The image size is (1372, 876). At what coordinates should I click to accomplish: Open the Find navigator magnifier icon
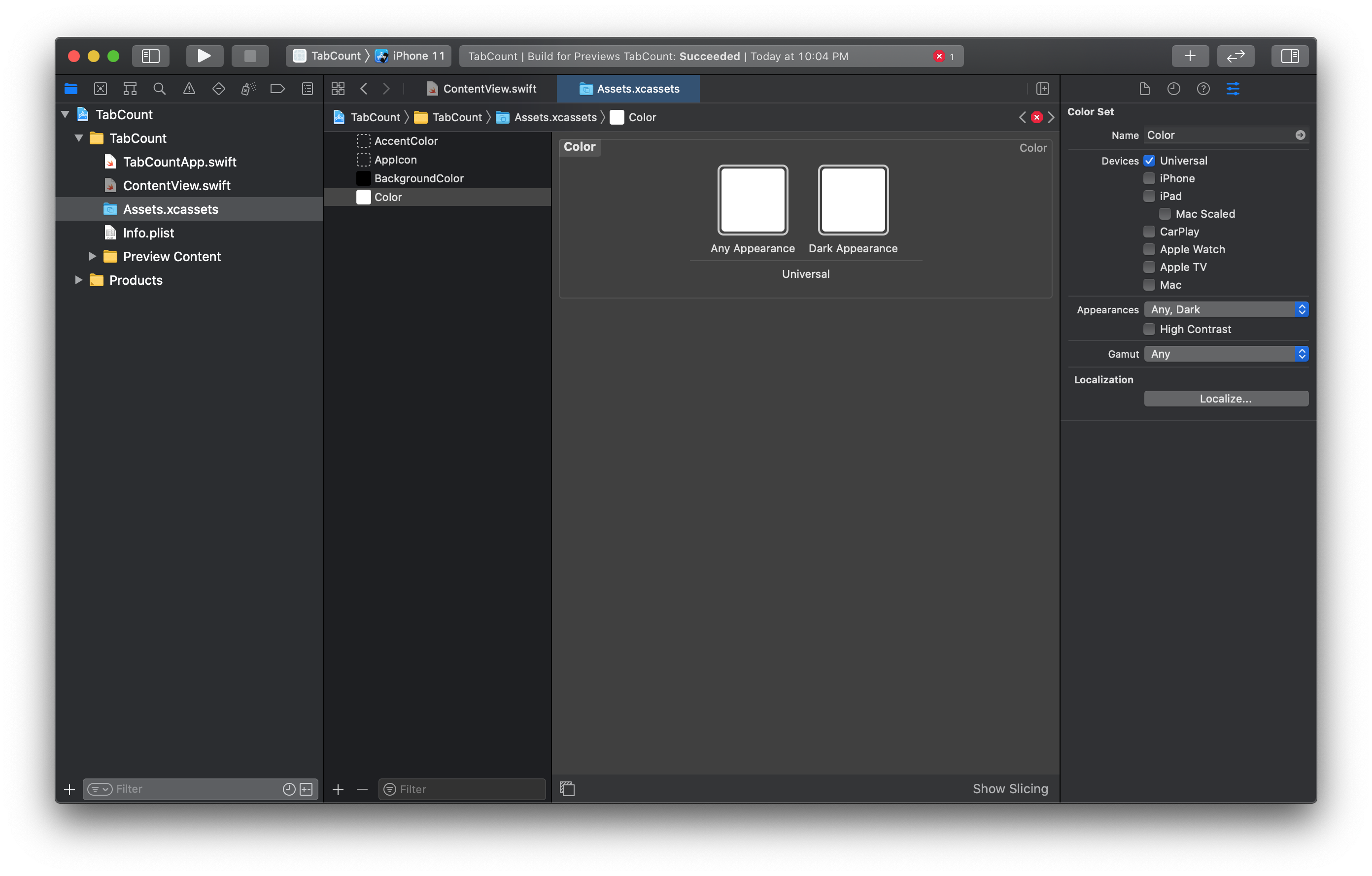160,89
